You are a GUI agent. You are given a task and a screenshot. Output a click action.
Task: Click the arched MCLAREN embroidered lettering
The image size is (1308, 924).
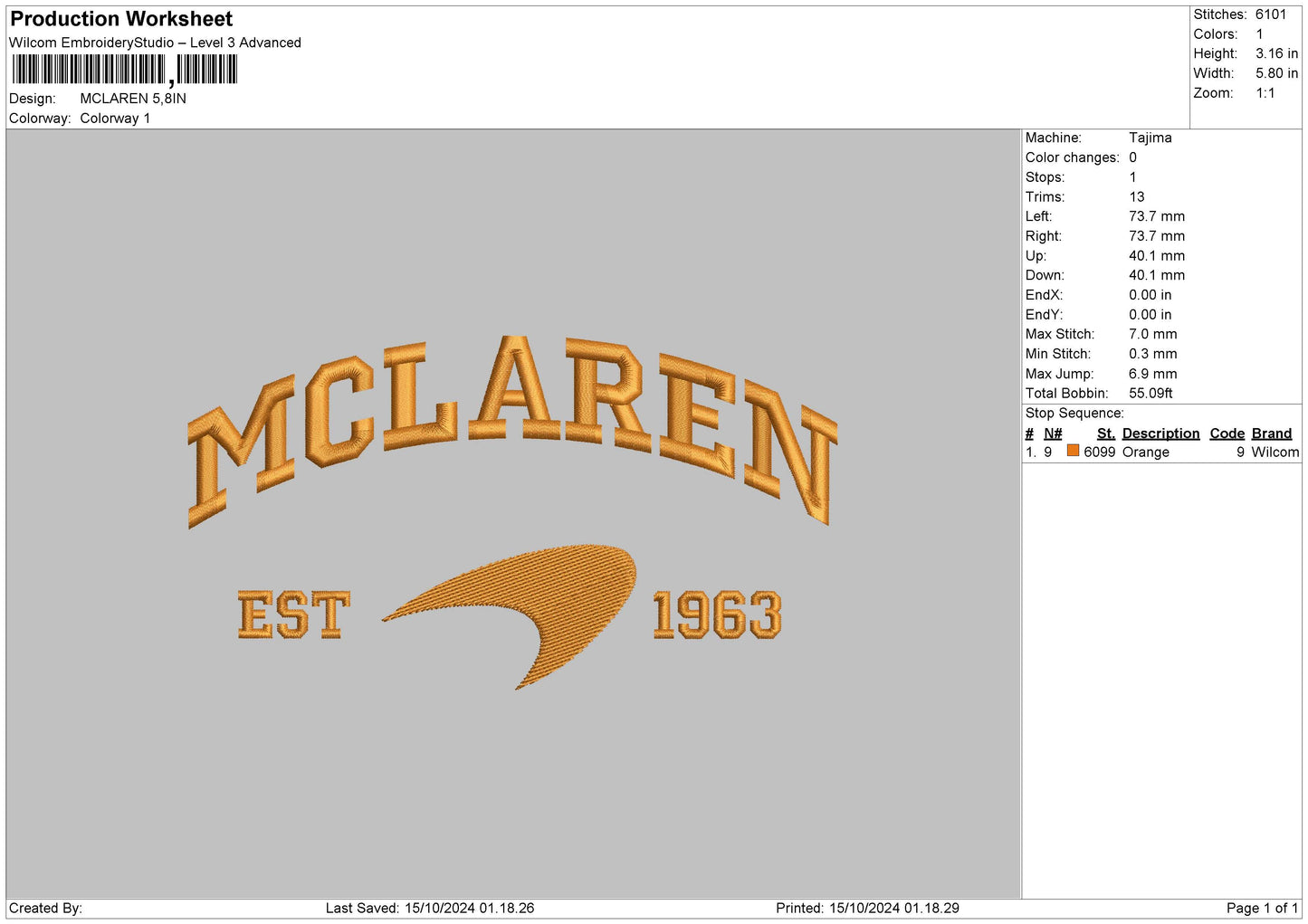coord(512,432)
